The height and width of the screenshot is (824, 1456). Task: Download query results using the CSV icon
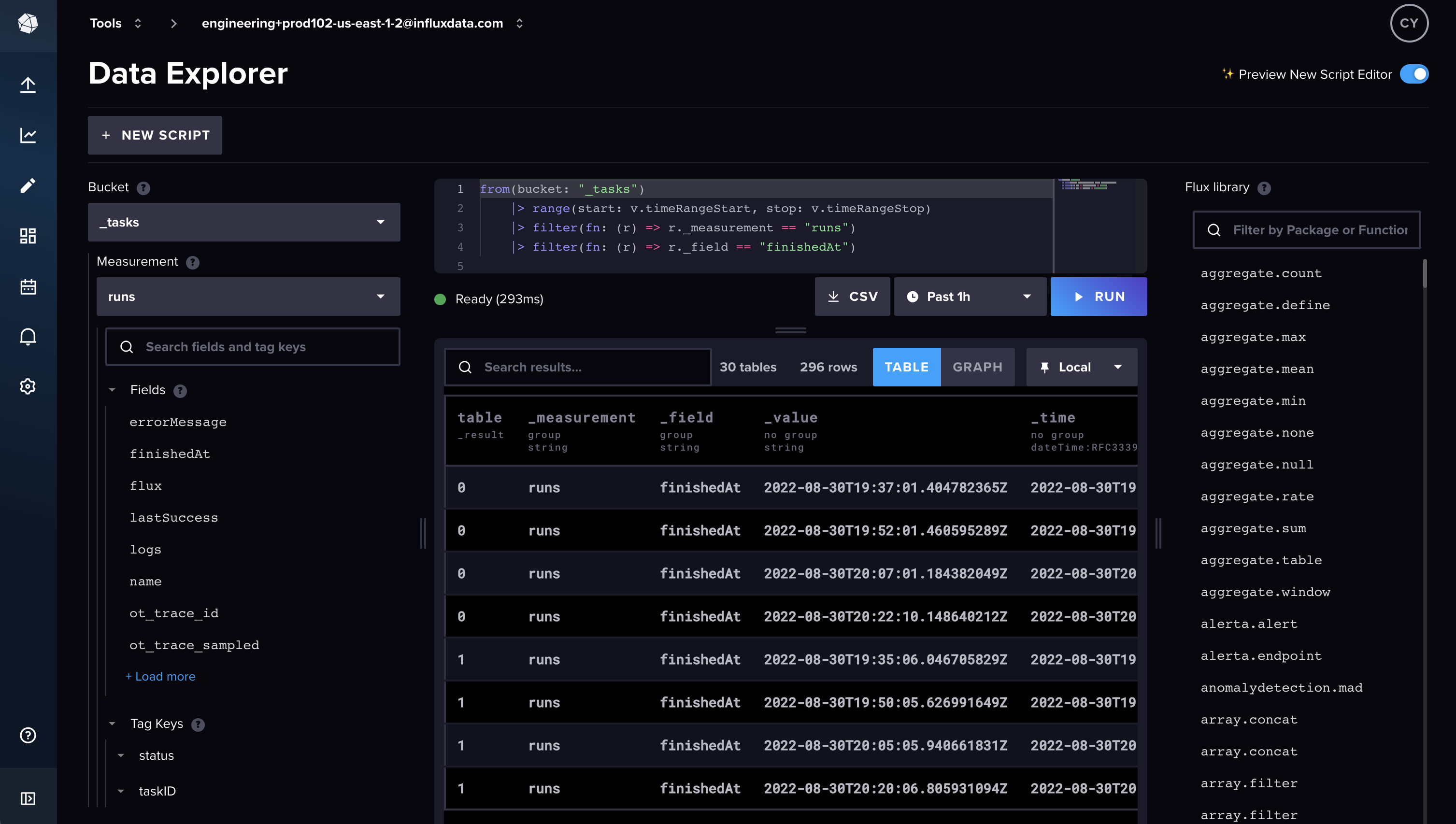pyautogui.click(x=852, y=296)
